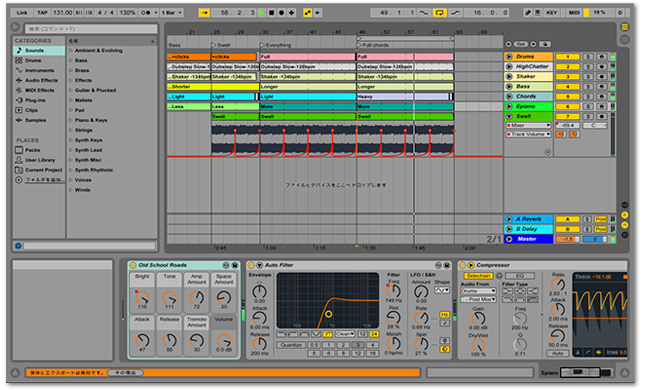The width and height of the screenshot is (645, 390).
Task: Click the Epiano device view overview
Action: pyautogui.click(x=587, y=372)
